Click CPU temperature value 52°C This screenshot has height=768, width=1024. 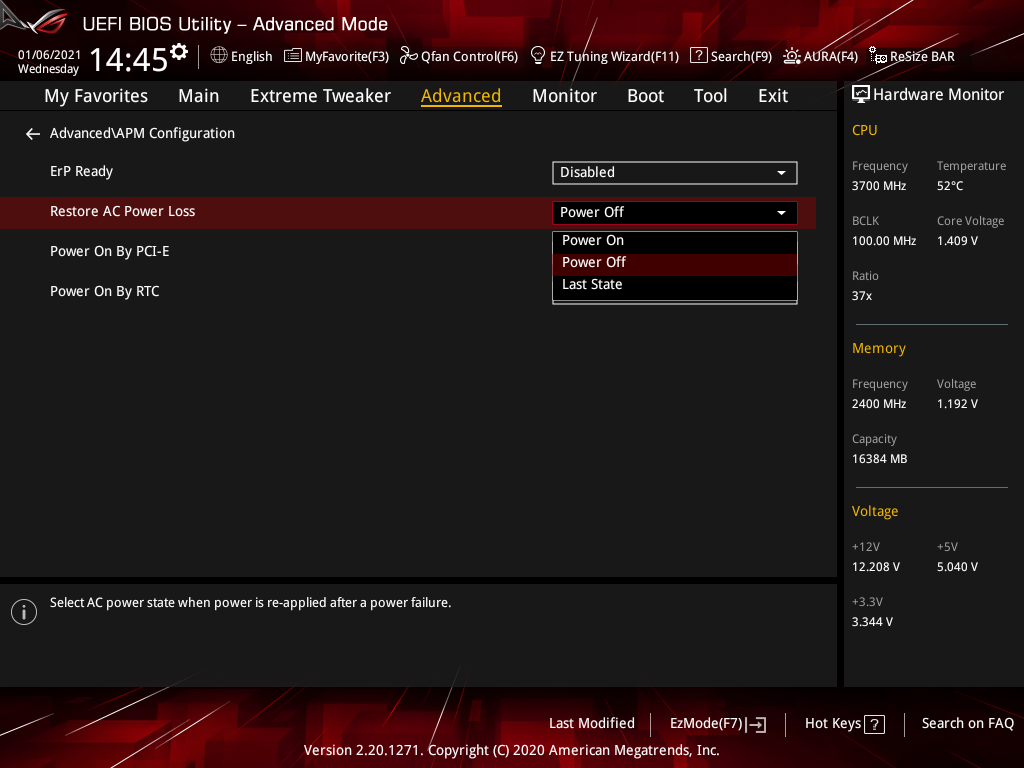point(950,186)
